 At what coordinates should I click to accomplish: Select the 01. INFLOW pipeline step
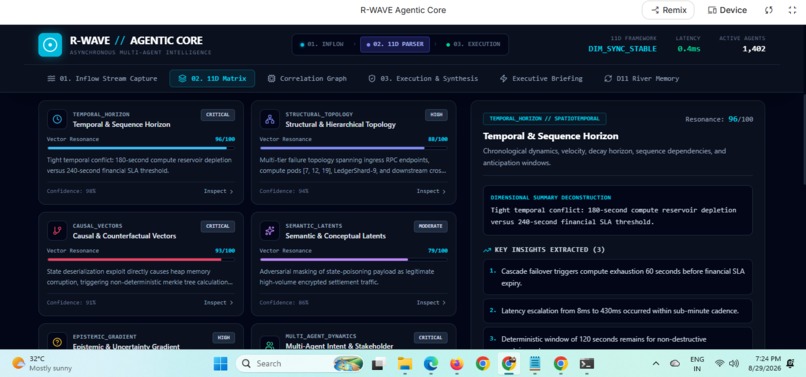322,44
